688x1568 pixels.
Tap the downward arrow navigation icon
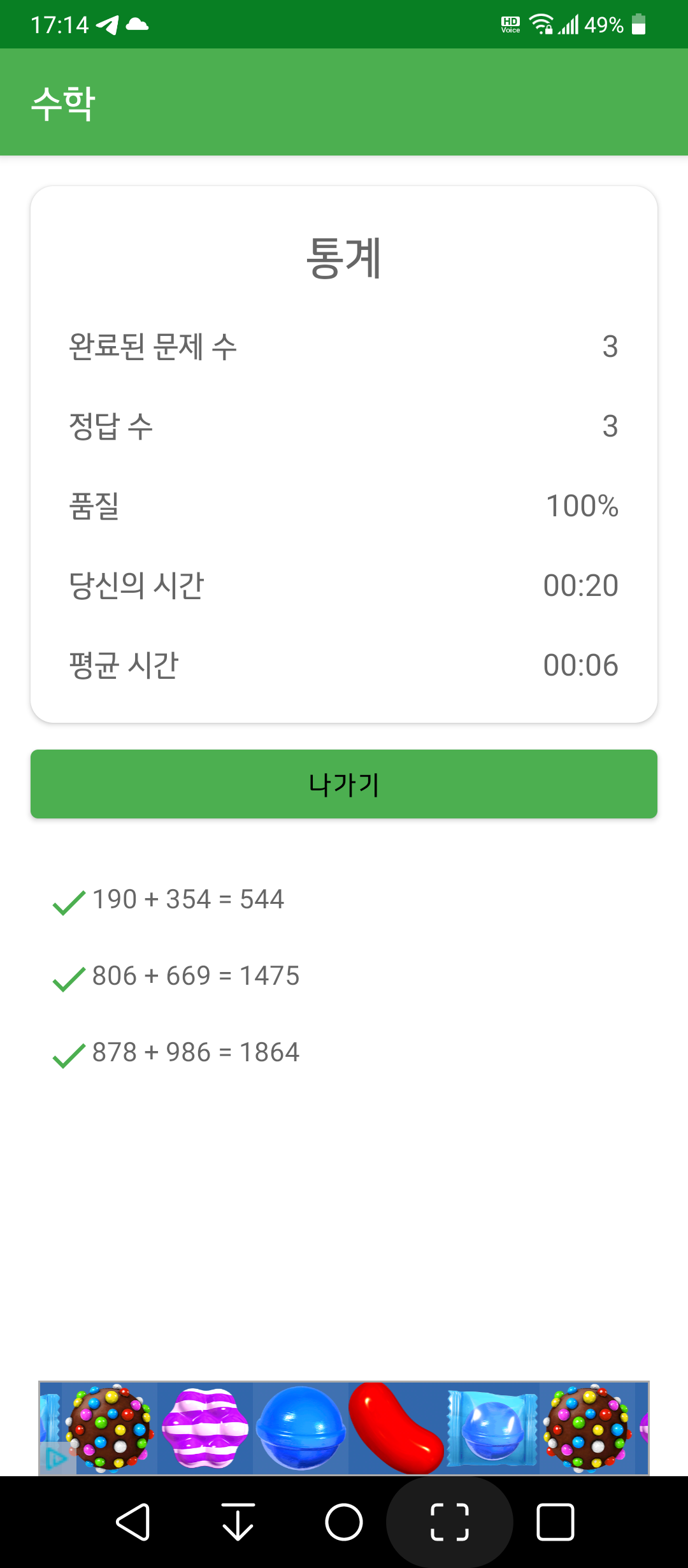tap(238, 1522)
